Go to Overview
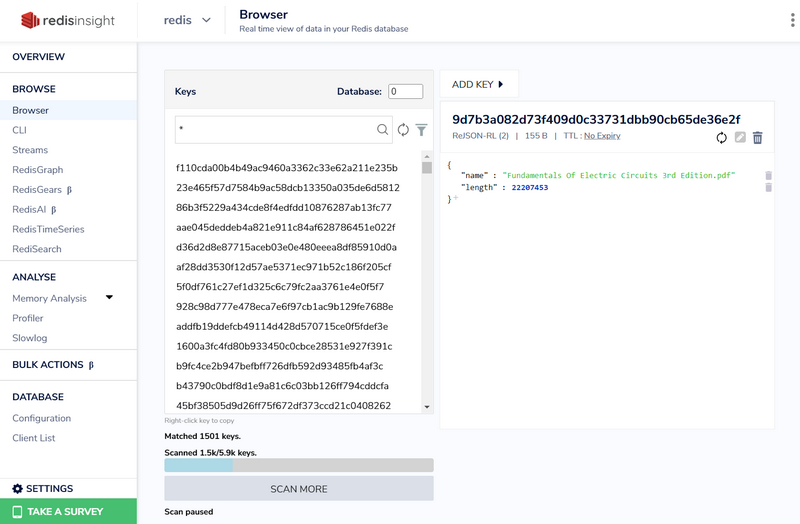This screenshot has width=800, height=524. 39,57
